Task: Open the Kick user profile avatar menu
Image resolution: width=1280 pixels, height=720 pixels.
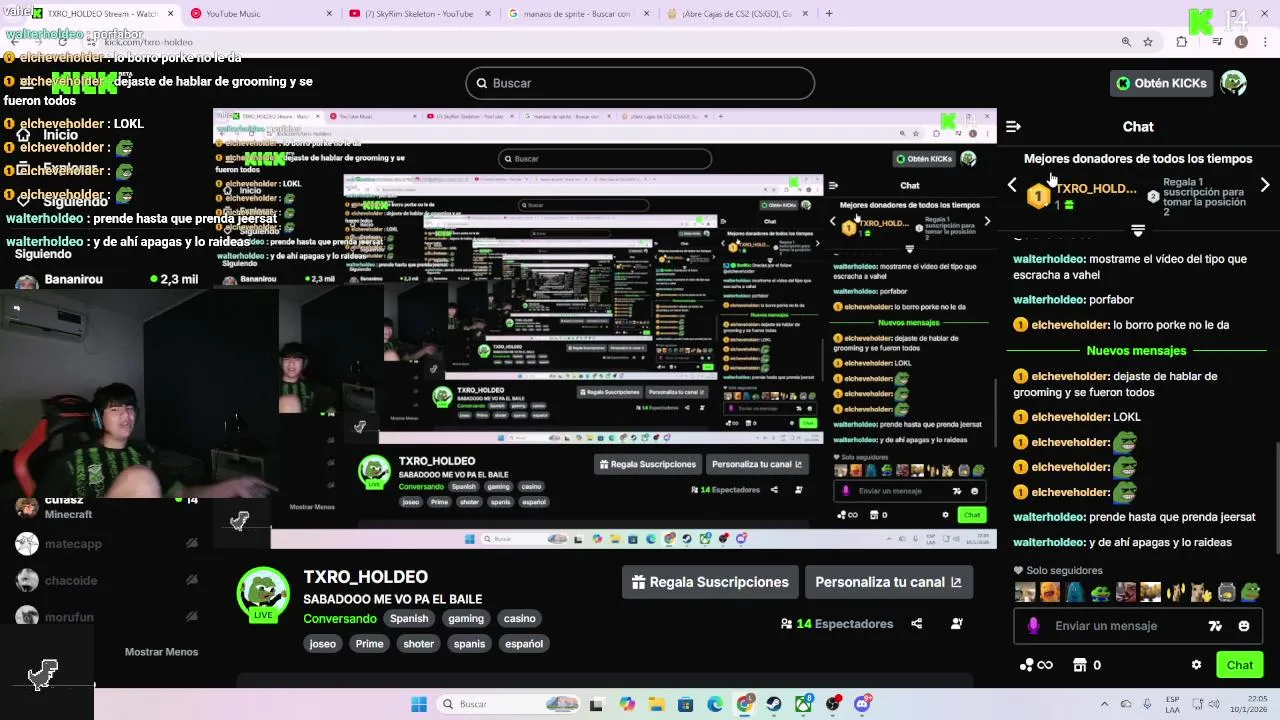Action: (1234, 83)
